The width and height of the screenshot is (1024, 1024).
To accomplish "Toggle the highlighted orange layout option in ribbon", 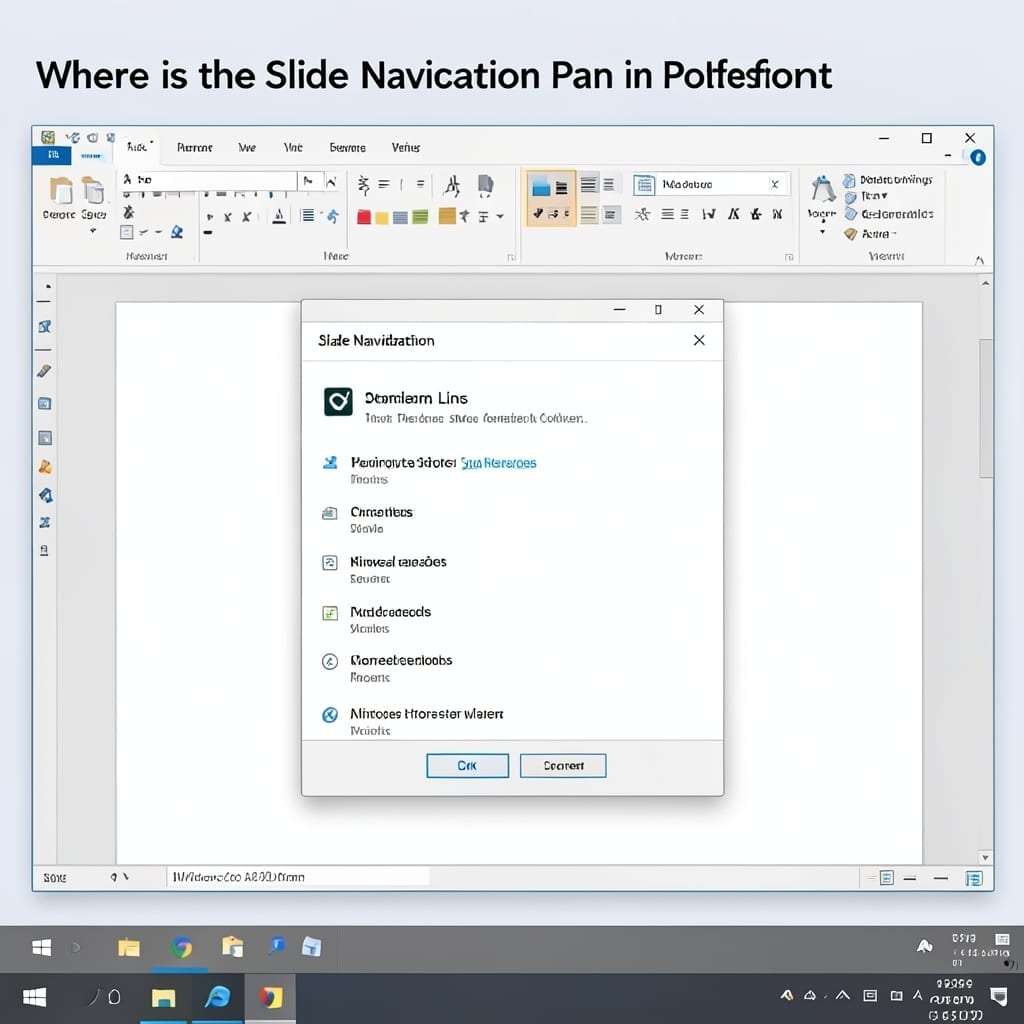I will 551,199.
